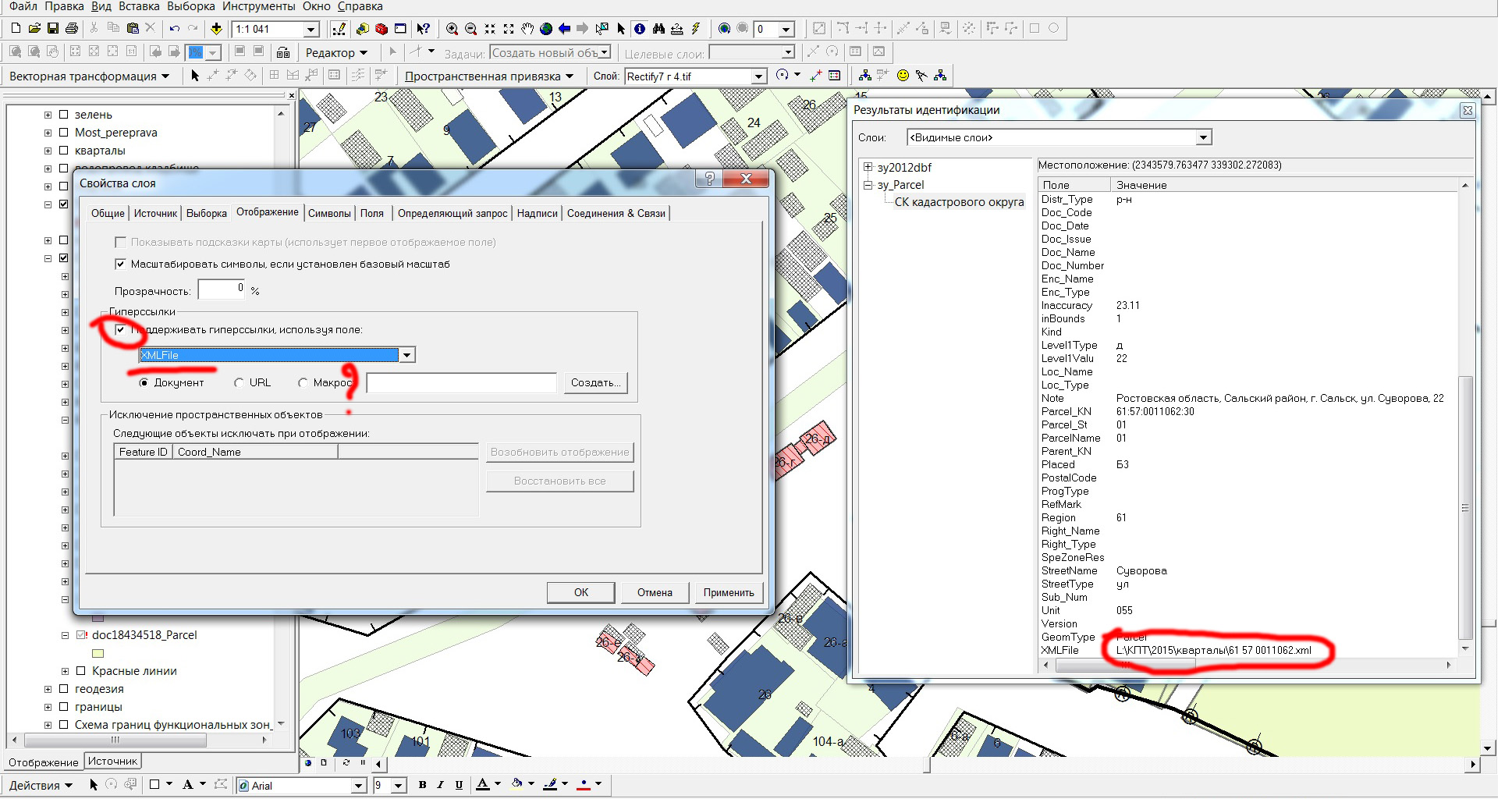This screenshot has height=799, width=1512.
Task: Select the URL radio button
Action: tap(239, 383)
